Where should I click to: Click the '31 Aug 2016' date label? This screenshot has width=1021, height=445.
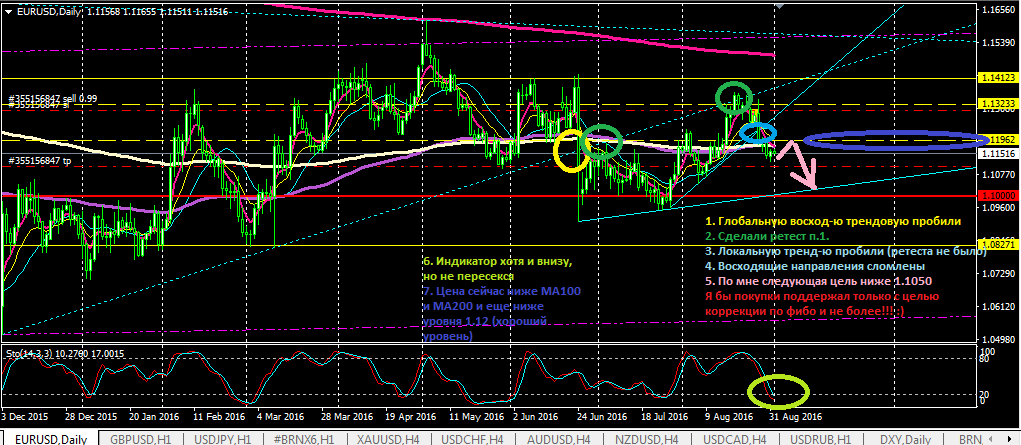798,416
